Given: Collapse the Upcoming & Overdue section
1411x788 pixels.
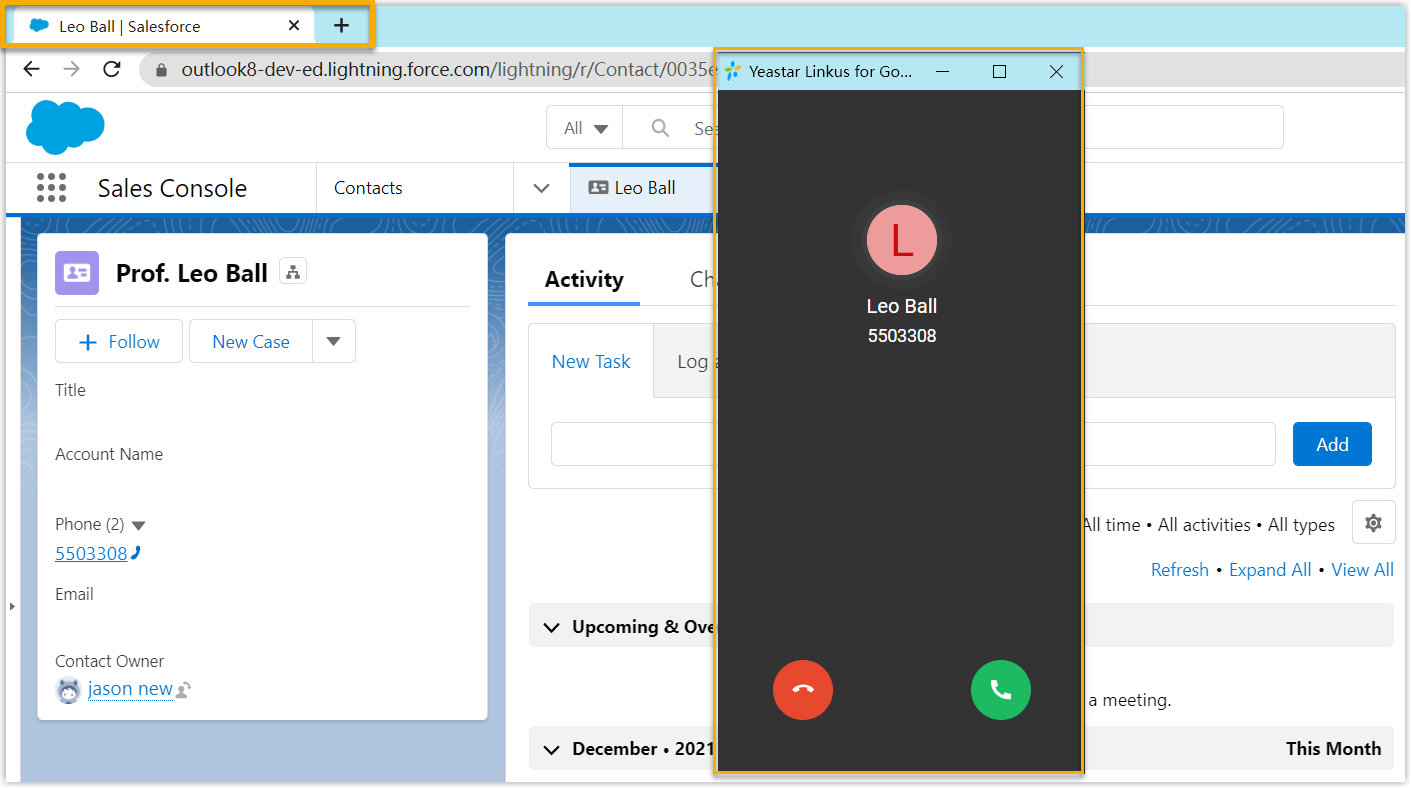Looking at the screenshot, I should (x=550, y=627).
